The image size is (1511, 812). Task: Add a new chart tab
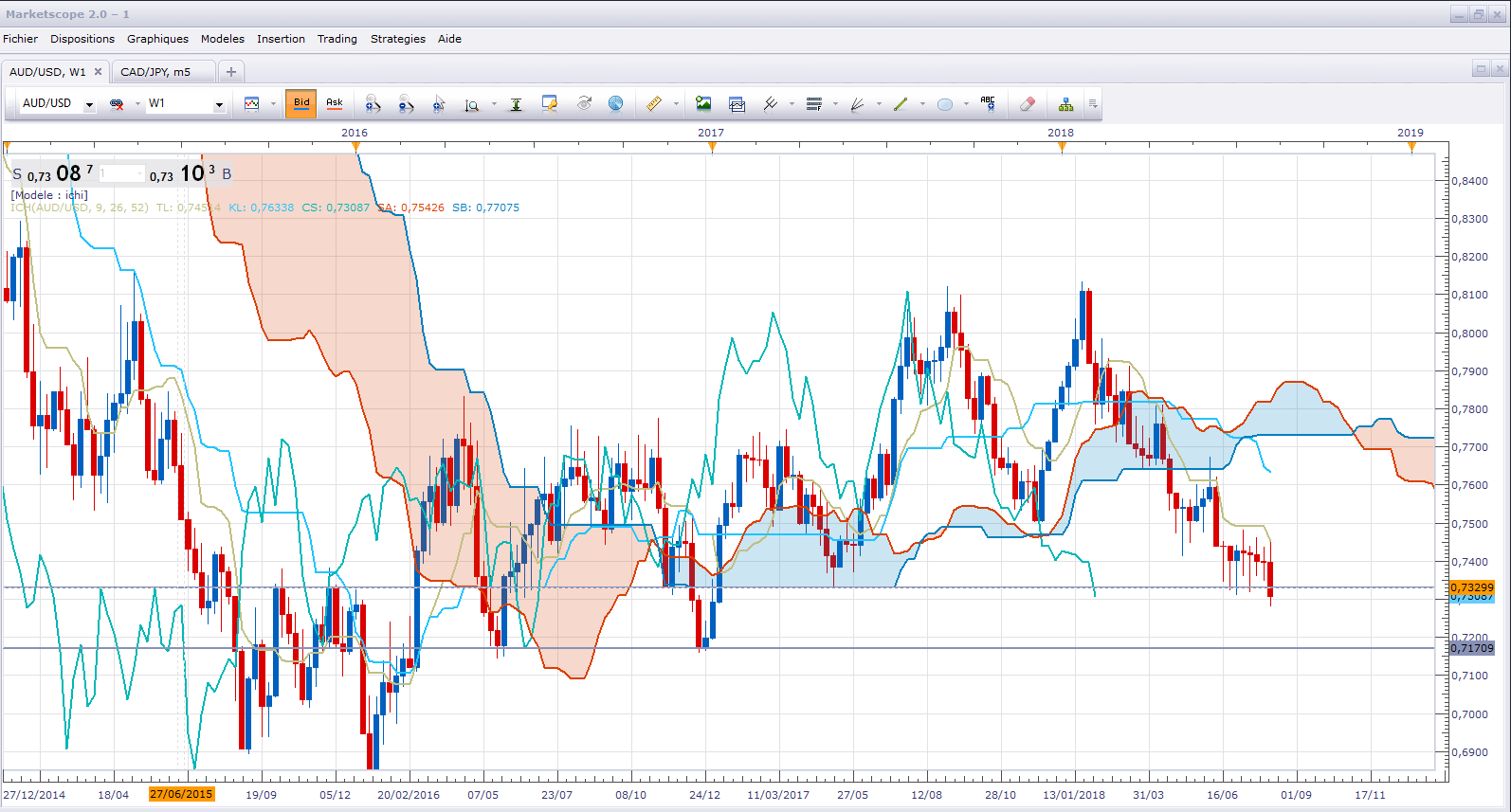tap(230, 72)
